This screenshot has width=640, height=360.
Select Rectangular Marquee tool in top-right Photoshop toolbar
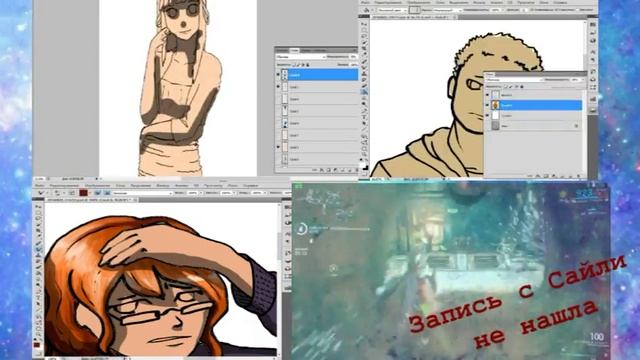[x=364, y=30]
